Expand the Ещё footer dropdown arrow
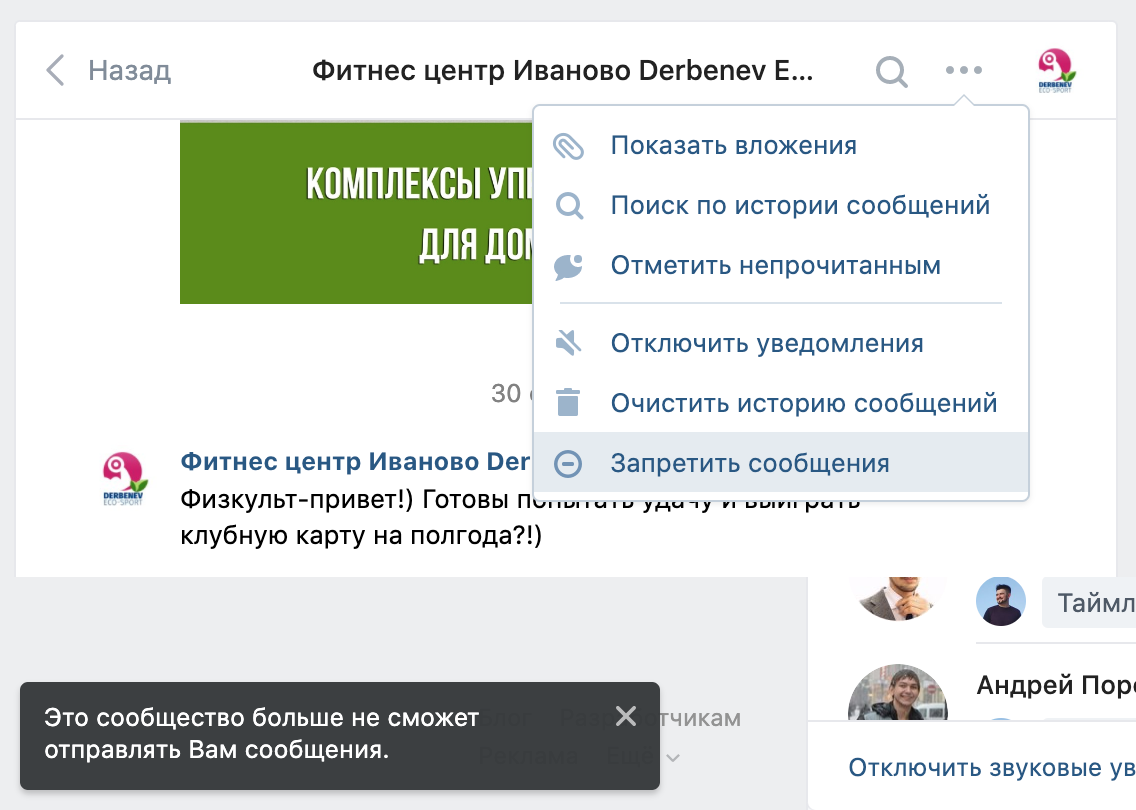Image resolution: width=1136 pixels, height=810 pixels. 673,758
